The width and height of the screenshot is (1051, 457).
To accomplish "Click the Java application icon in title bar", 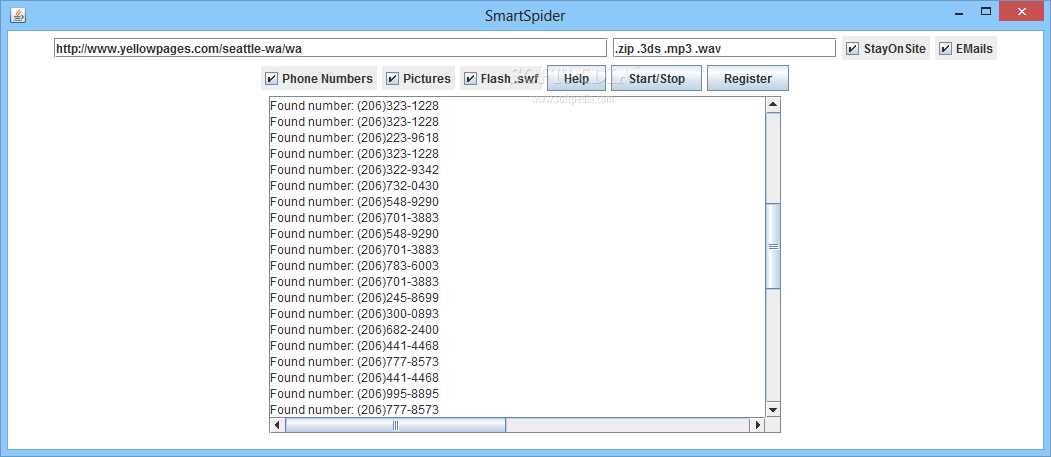I will 18,14.
